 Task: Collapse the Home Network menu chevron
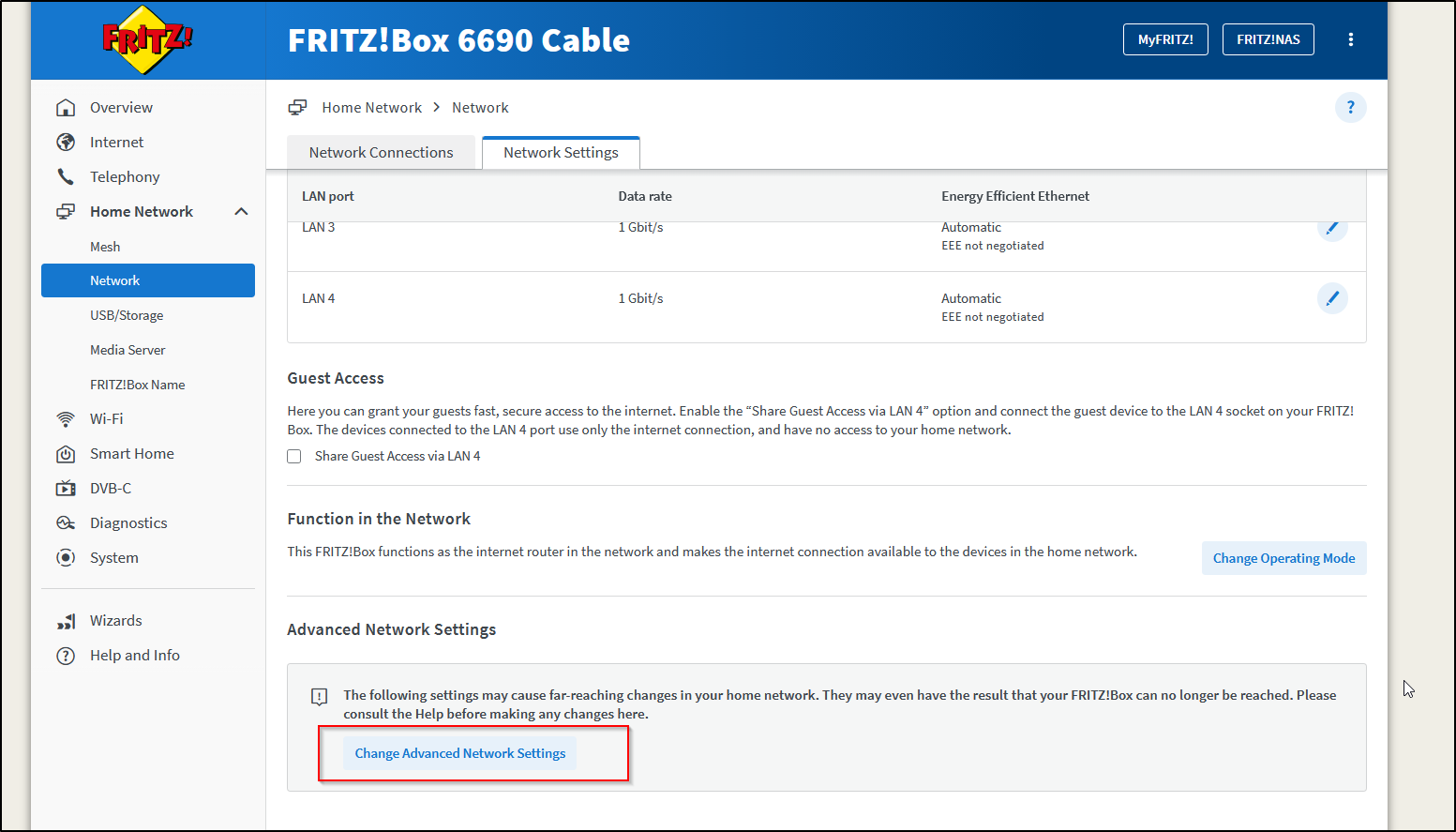(241, 212)
